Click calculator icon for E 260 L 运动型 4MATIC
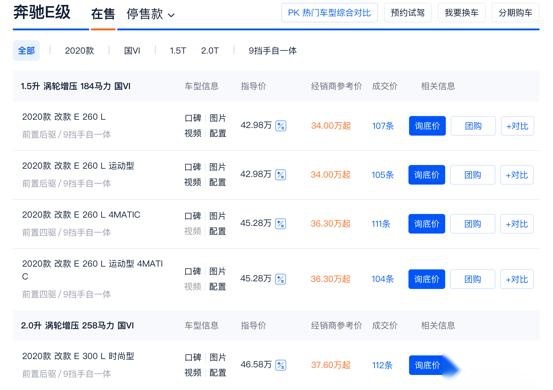Screen dimensions: 553x390 coord(281,279)
